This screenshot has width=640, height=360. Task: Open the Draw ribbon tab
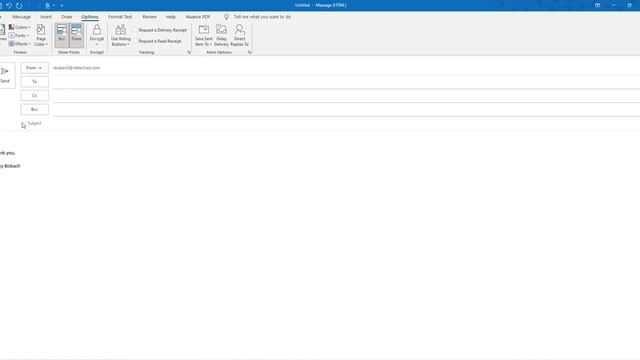pos(67,17)
